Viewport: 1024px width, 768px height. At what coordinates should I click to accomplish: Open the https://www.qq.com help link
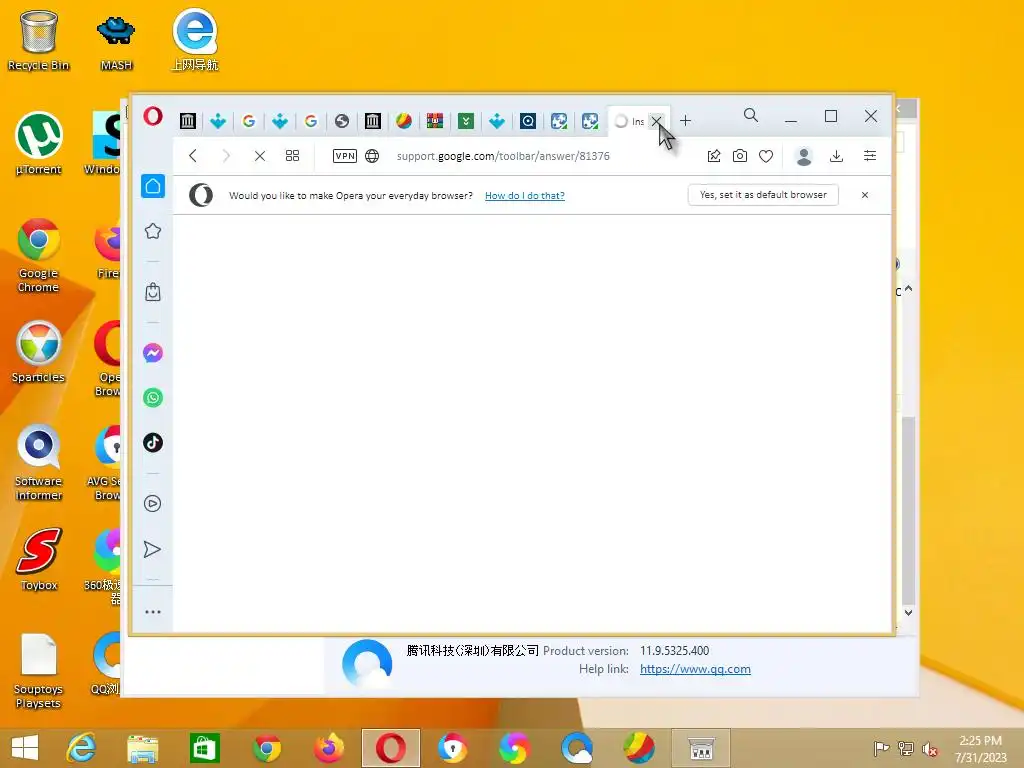(695, 669)
